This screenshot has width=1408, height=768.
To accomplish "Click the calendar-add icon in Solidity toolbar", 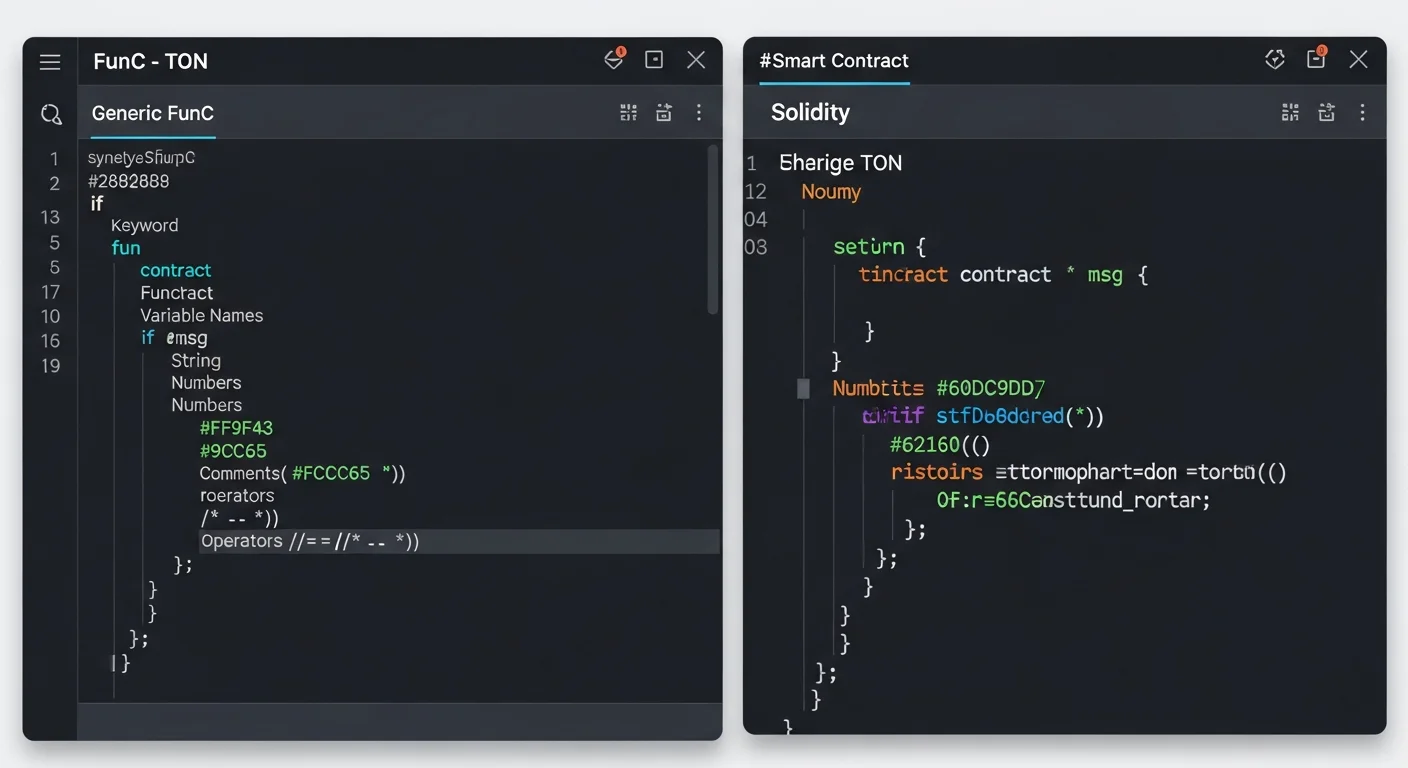I will tap(1326, 113).
